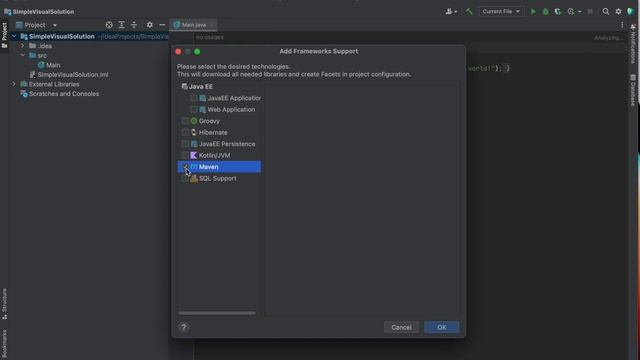The image size is (640, 360).
Task: Tick the Groovy checkbox
Action: point(185,121)
